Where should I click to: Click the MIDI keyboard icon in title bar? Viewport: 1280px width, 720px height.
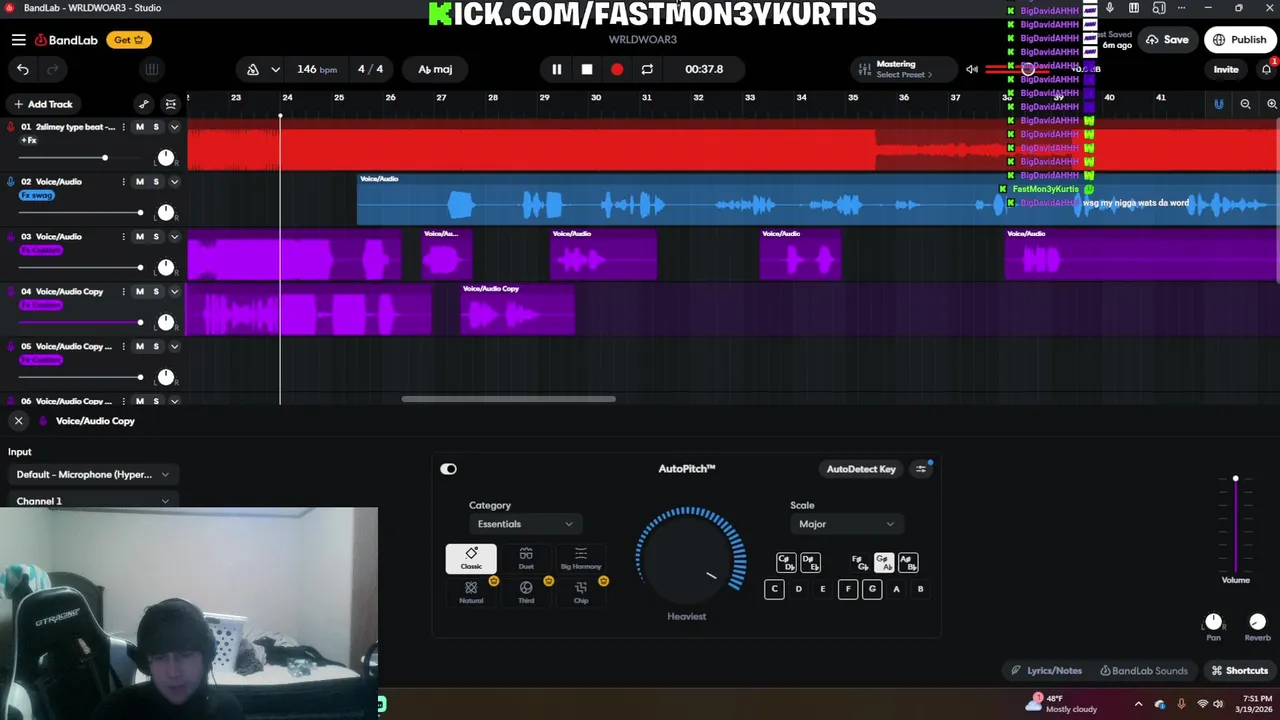tap(1134, 8)
